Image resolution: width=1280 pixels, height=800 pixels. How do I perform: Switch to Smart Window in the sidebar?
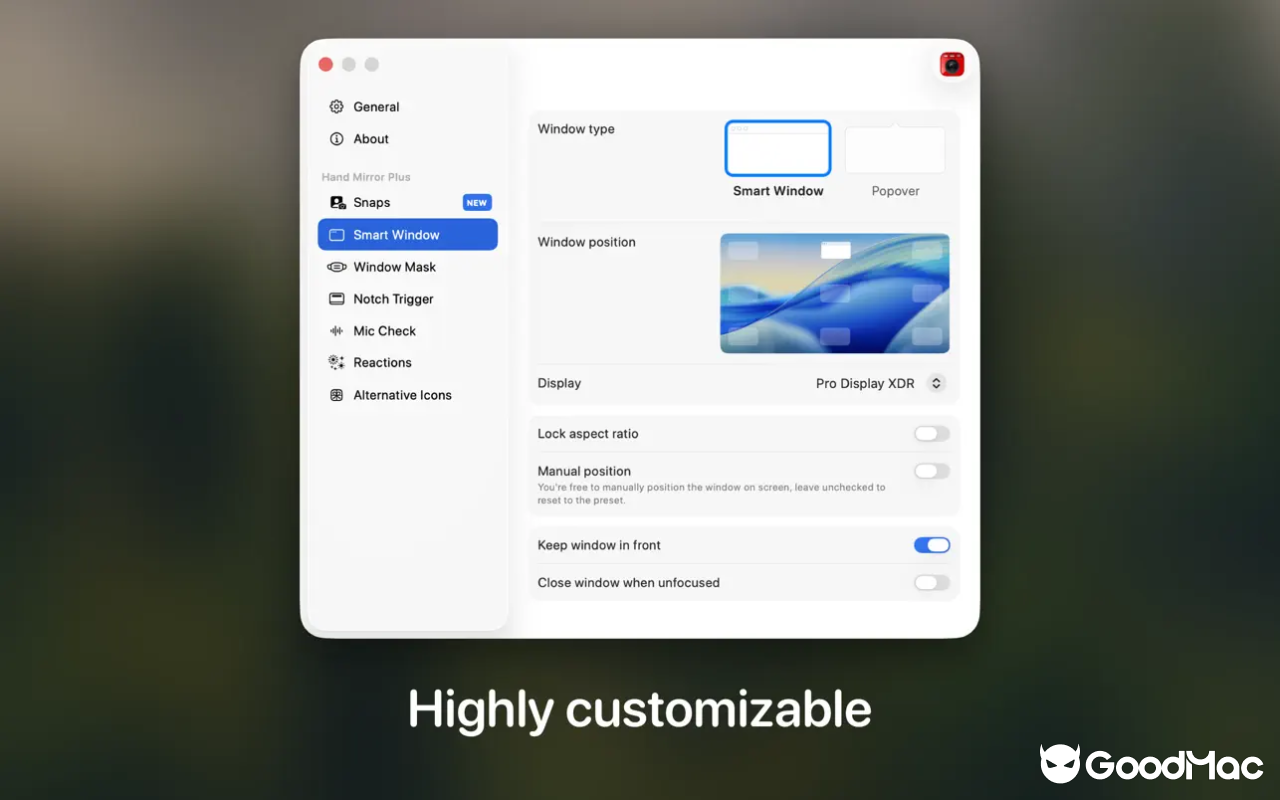(394, 234)
